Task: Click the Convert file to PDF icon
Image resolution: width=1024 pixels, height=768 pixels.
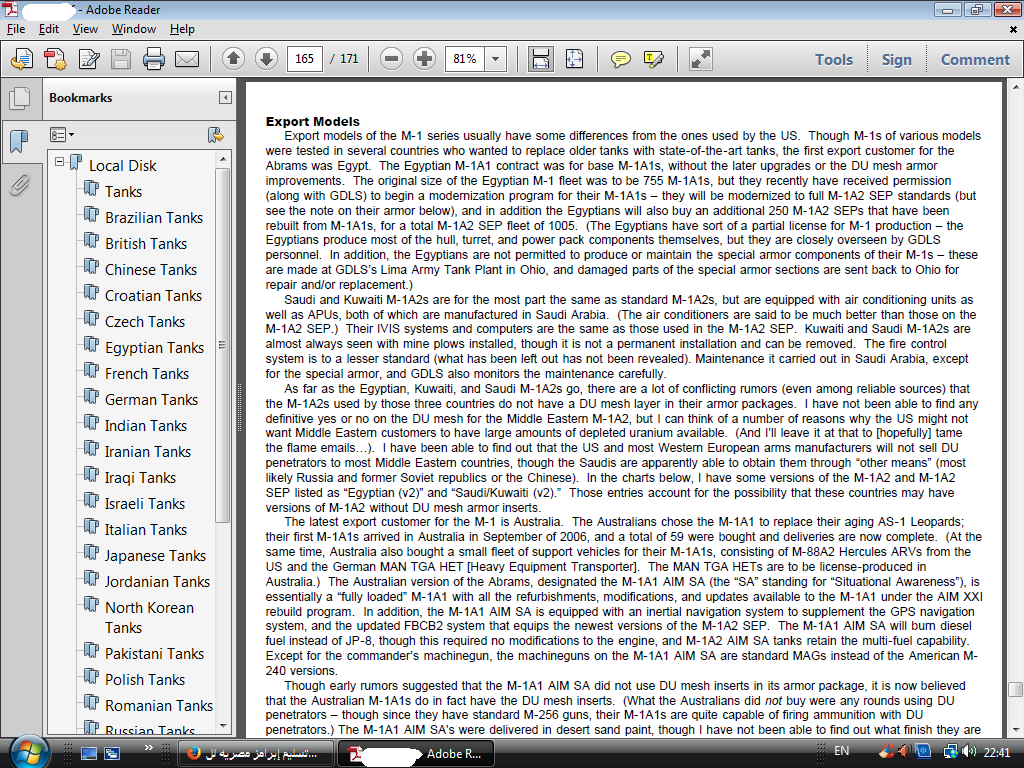Action: [x=55, y=59]
